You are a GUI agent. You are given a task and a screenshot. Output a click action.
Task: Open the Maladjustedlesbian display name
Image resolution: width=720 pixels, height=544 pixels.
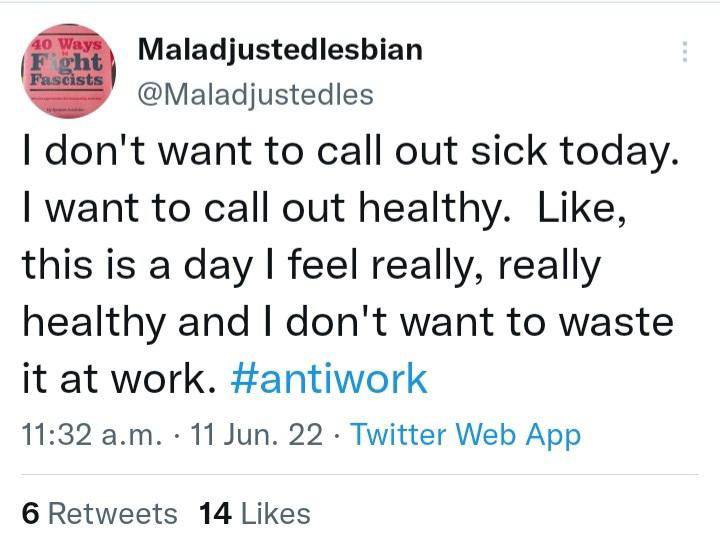279,48
